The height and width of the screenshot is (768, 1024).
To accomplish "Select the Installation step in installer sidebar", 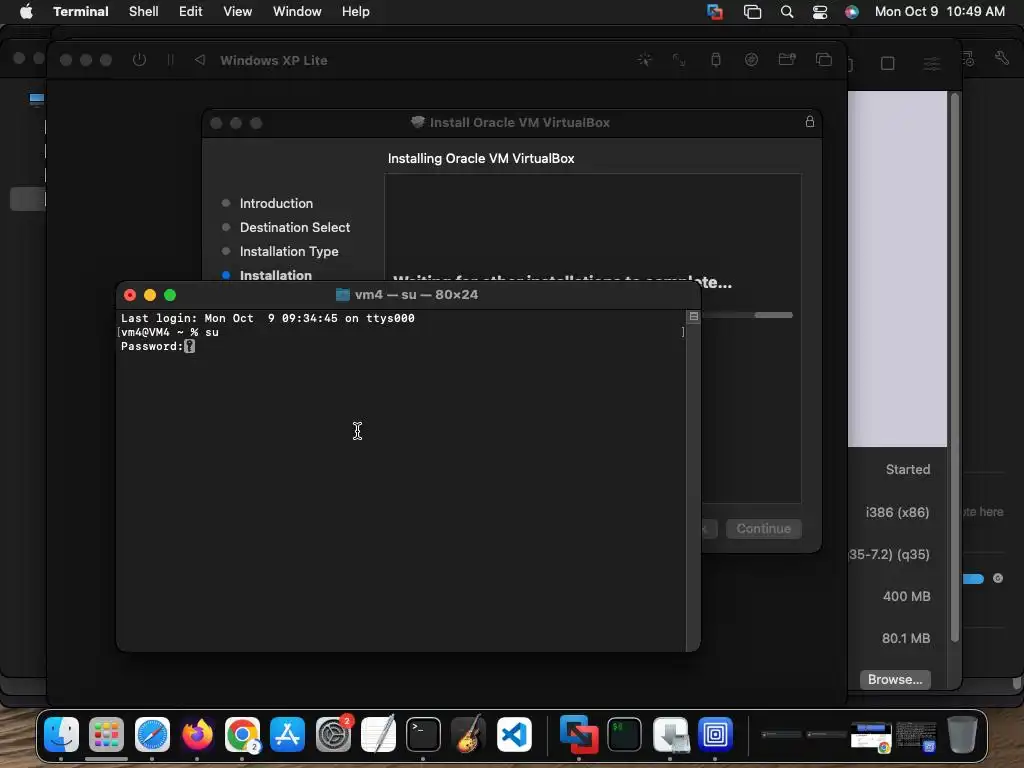I will [276, 275].
